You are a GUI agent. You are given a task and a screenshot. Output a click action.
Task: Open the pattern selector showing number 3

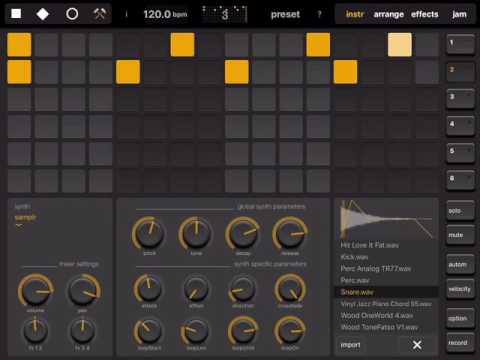(x=225, y=14)
